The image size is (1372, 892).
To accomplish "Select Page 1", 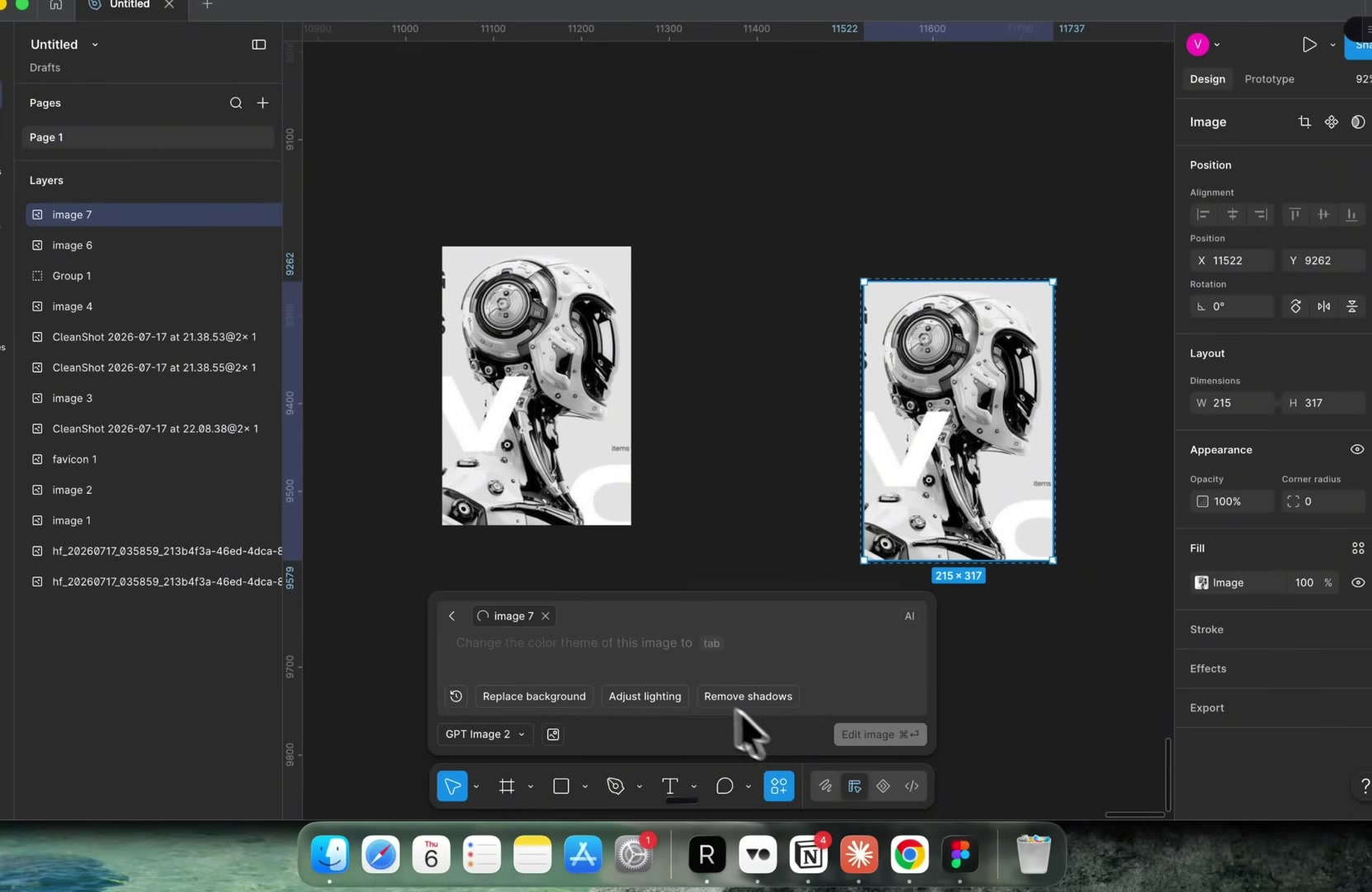I will pos(149,137).
